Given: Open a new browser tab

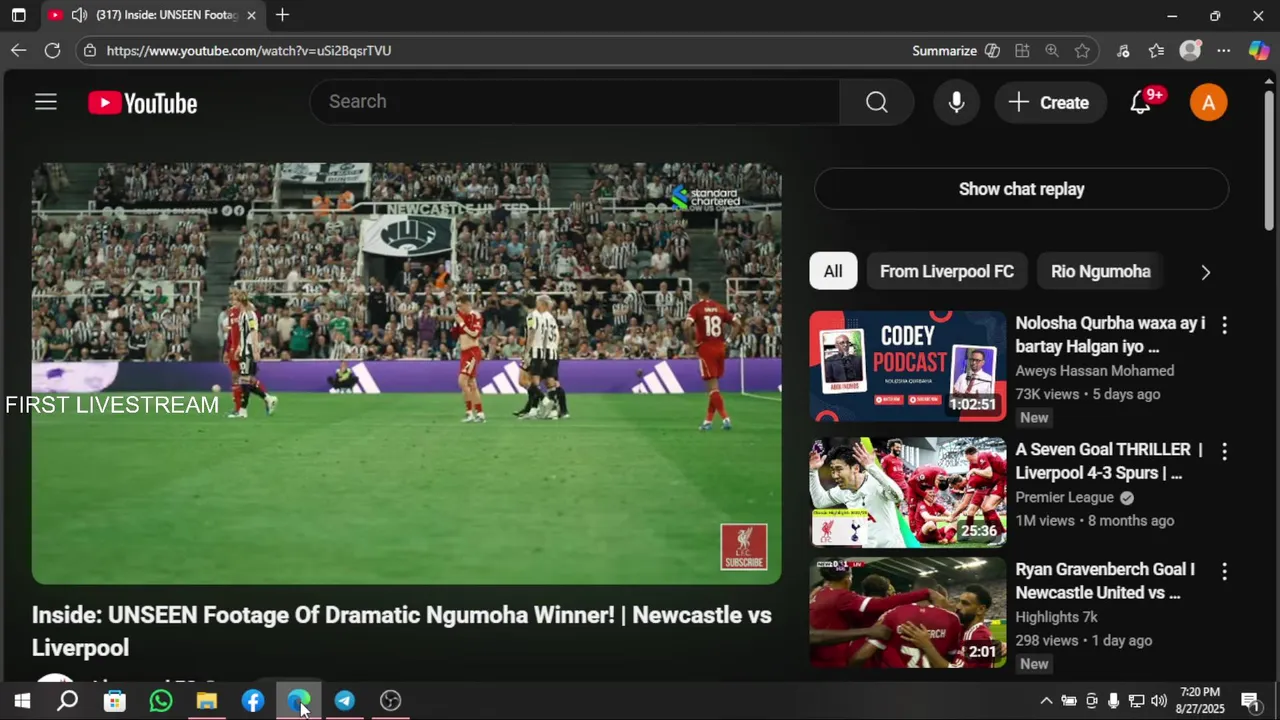Looking at the screenshot, I should 282,15.
